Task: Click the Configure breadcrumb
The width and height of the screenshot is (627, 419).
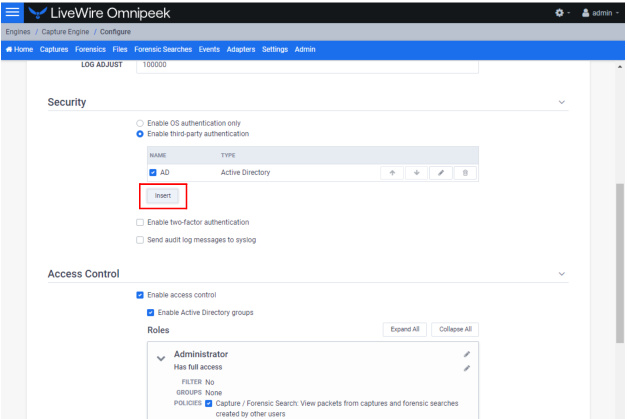Action: (115, 32)
